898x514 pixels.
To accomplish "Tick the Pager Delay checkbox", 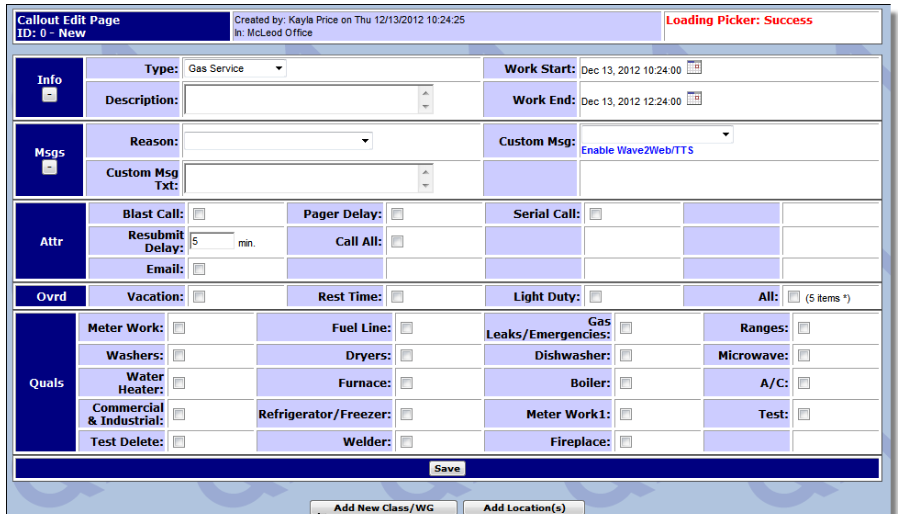I will [x=397, y=214].
